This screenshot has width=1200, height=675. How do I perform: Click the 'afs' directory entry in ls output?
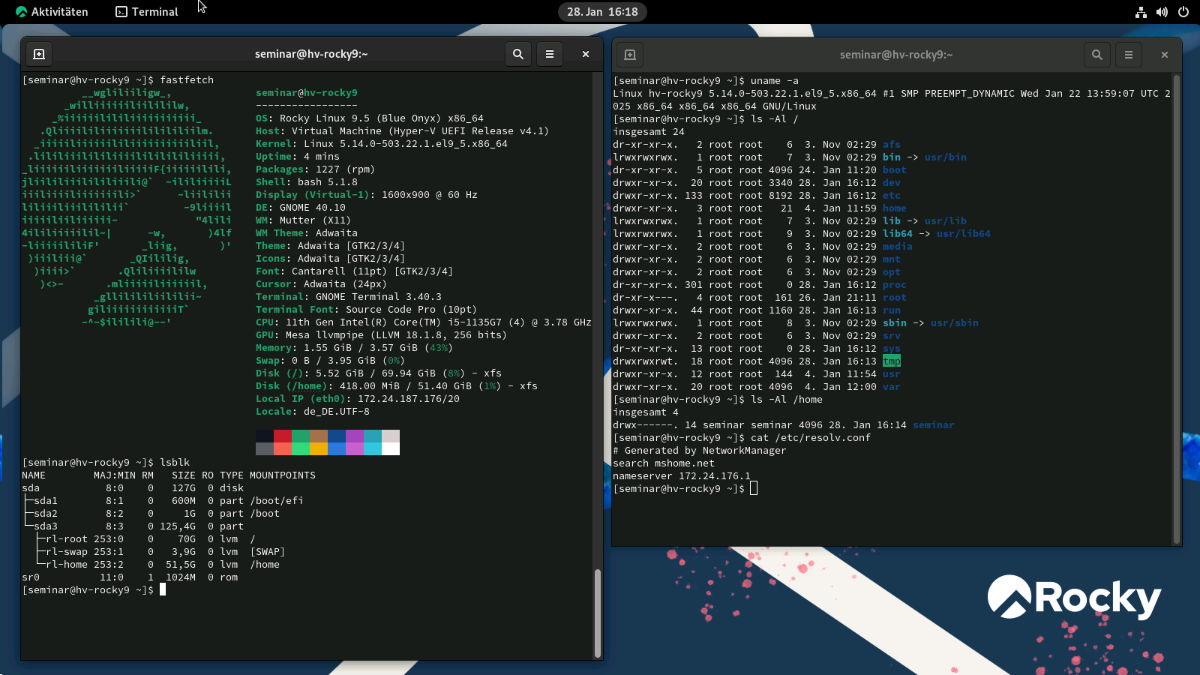tap(891, 144)
